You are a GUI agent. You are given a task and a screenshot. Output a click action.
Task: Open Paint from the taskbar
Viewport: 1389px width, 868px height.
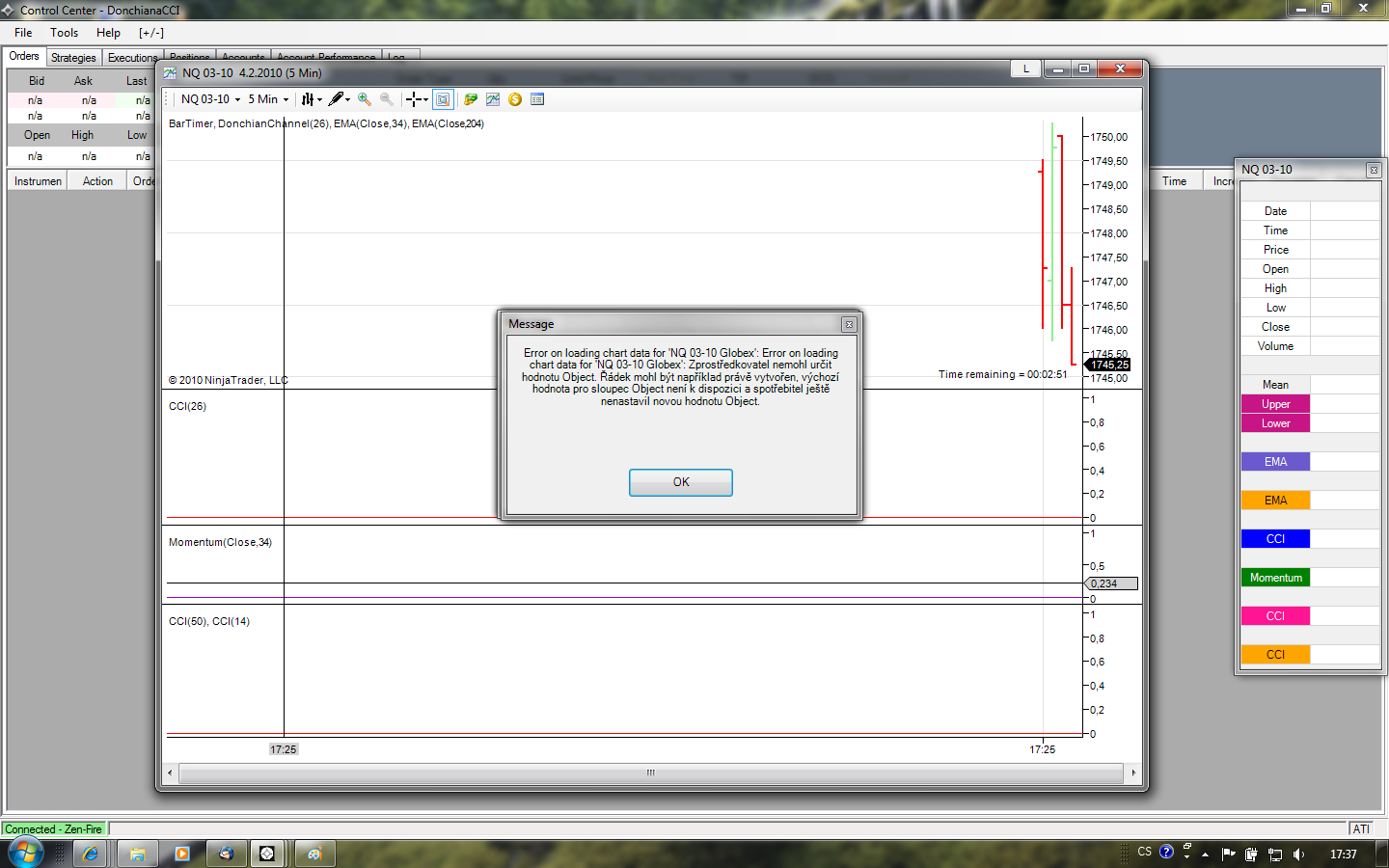(314, 854)
